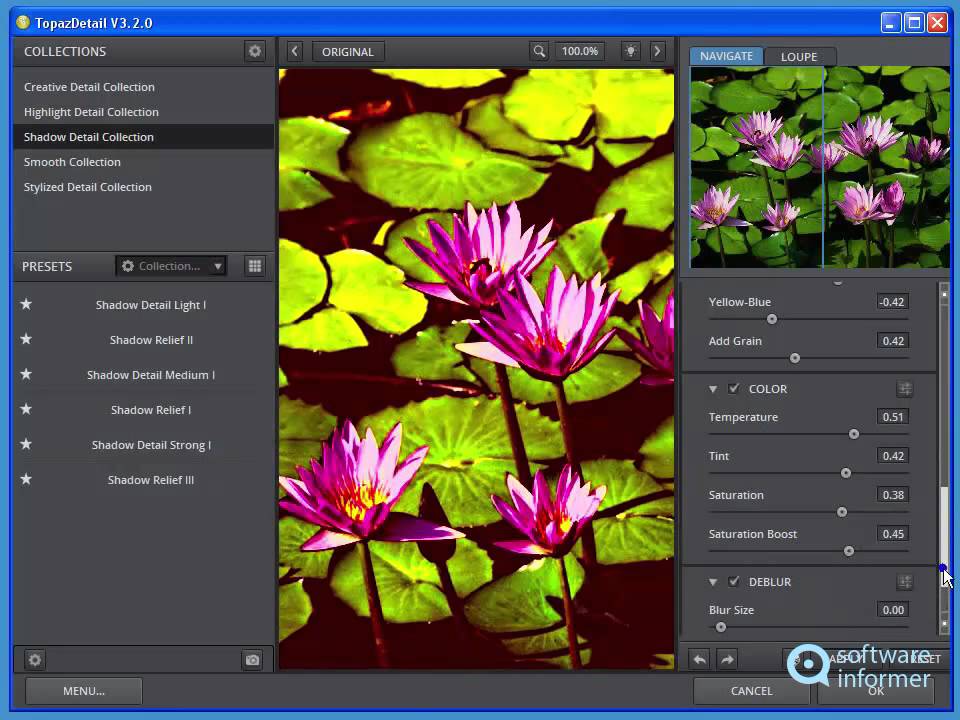Collapse the DEBLUR section
This screenshot has height=720, width=960.
pyautogui.click(x=713, y=582)
